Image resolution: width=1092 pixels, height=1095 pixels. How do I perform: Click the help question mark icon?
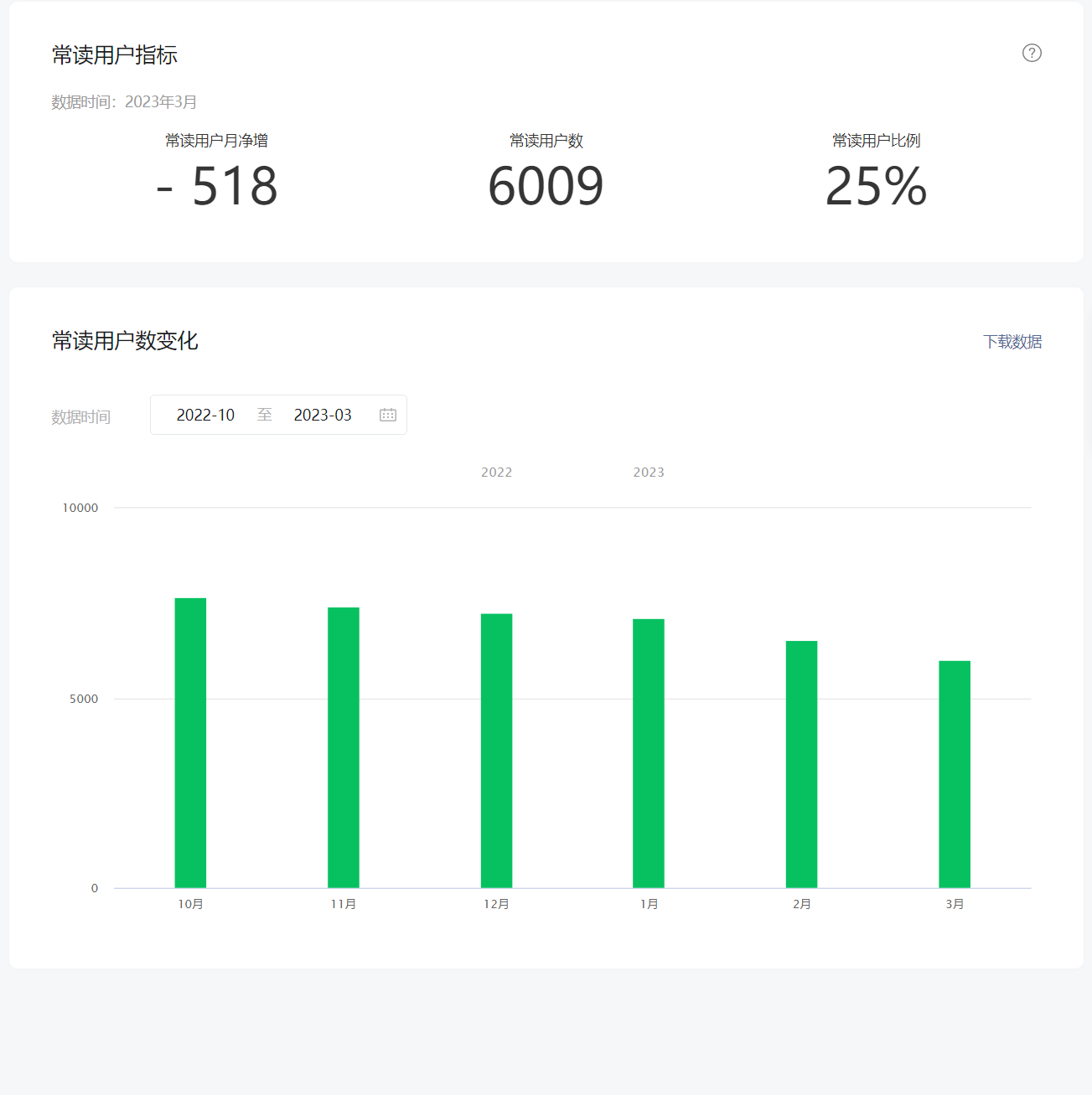click(x=1032, y=53)
